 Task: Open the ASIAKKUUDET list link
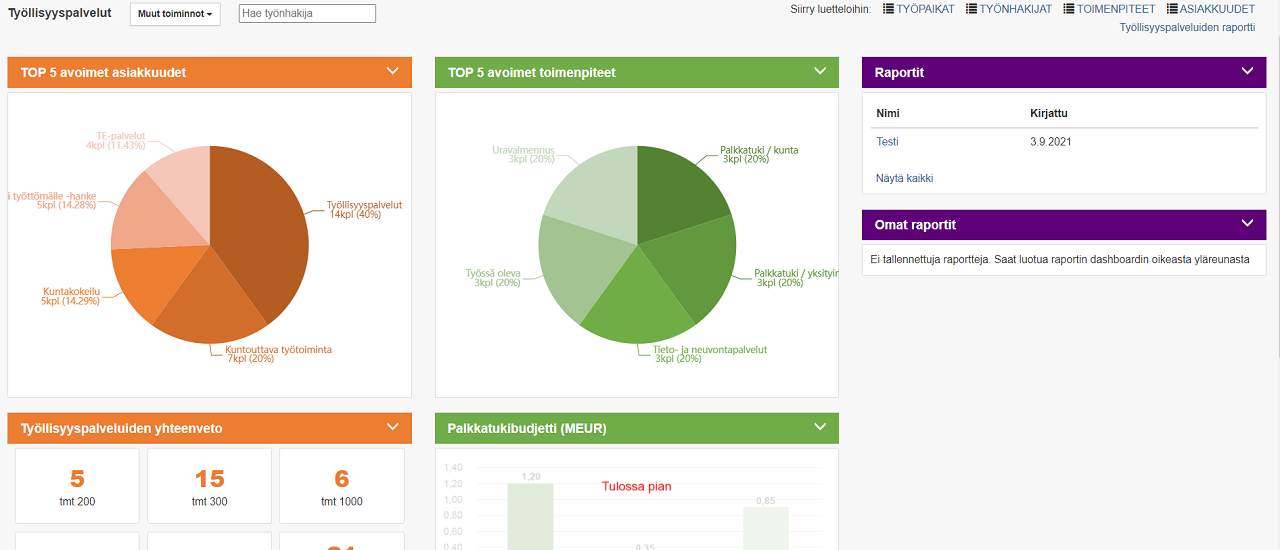click(1217, 9)
